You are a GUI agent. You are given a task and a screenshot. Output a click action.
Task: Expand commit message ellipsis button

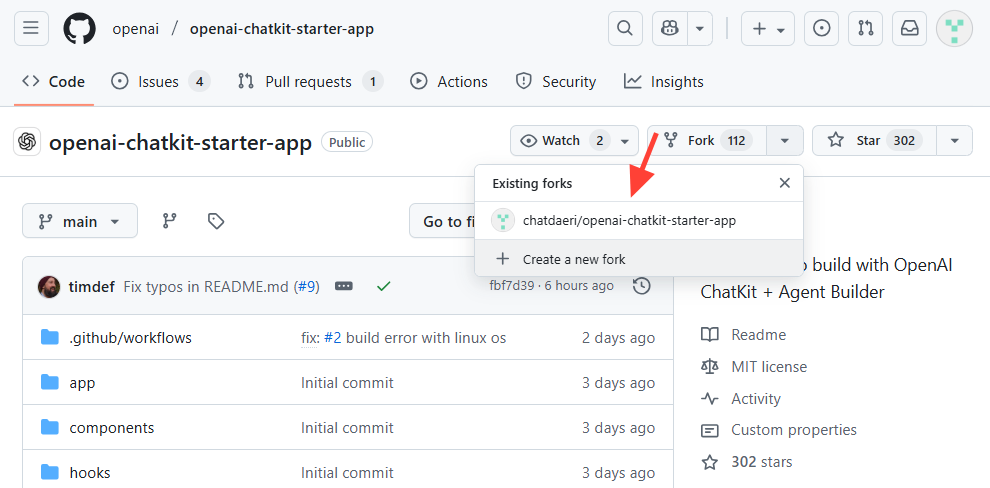tap(343, 286)
